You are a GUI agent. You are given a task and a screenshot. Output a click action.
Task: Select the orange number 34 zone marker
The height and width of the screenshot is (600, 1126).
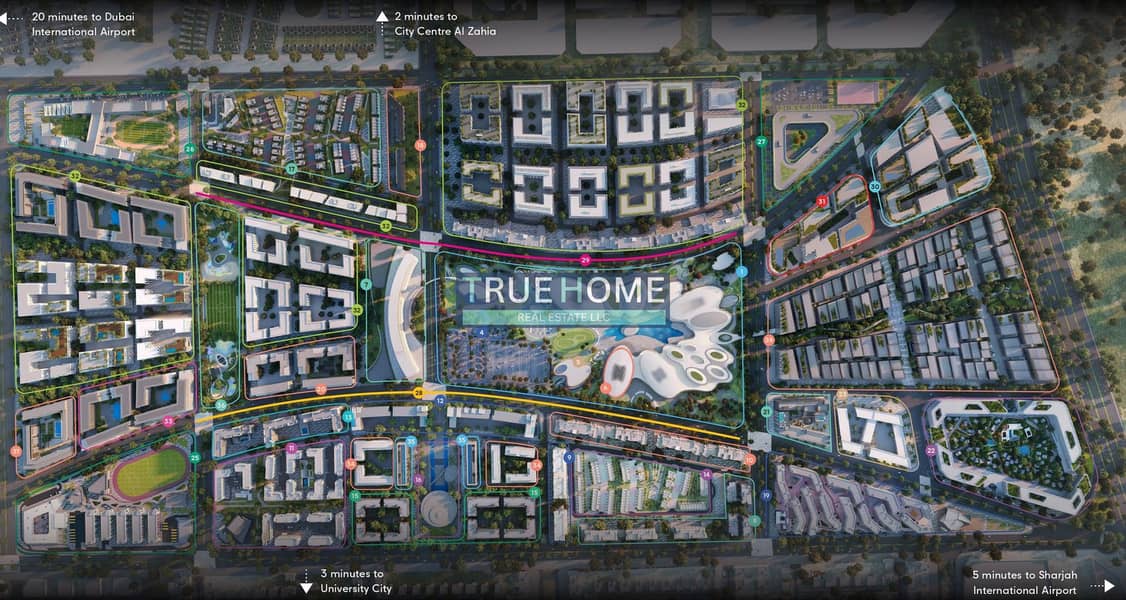click(768, 340)
